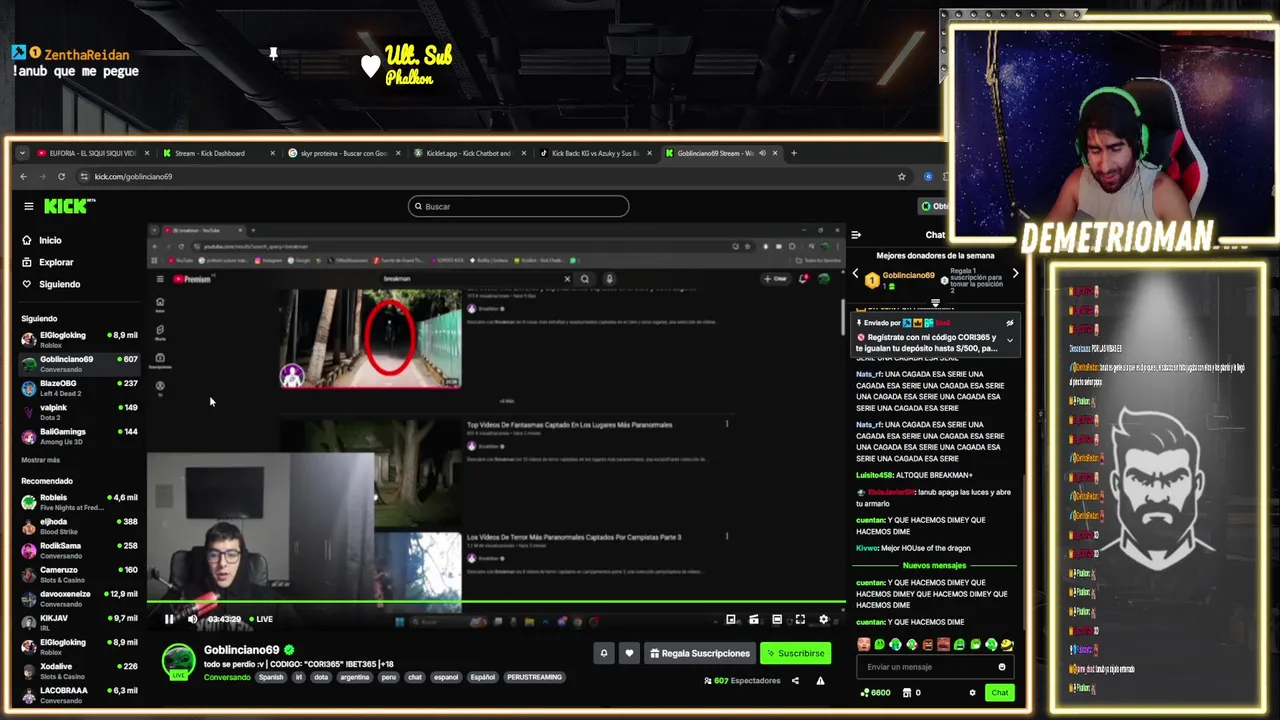Open the Kick hamburger menu

click(x=29, y=206)
